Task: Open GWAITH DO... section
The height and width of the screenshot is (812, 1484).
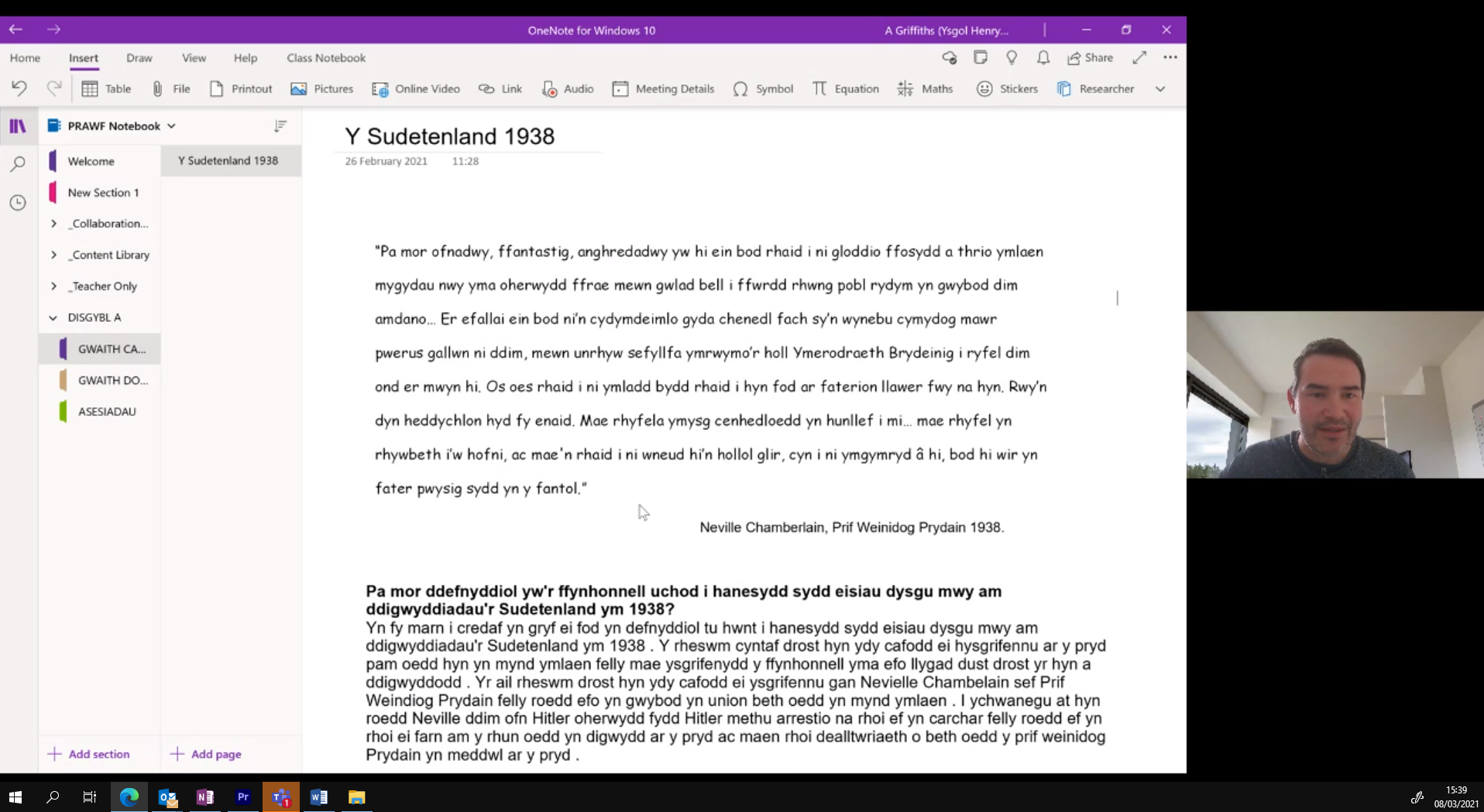Action: click(x=100, y=380)
